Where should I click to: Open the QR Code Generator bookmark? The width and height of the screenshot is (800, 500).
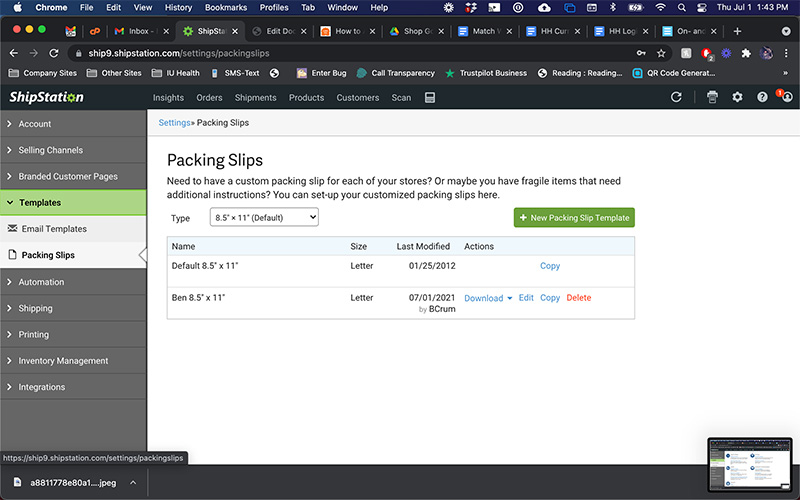(x=673, y=73)
